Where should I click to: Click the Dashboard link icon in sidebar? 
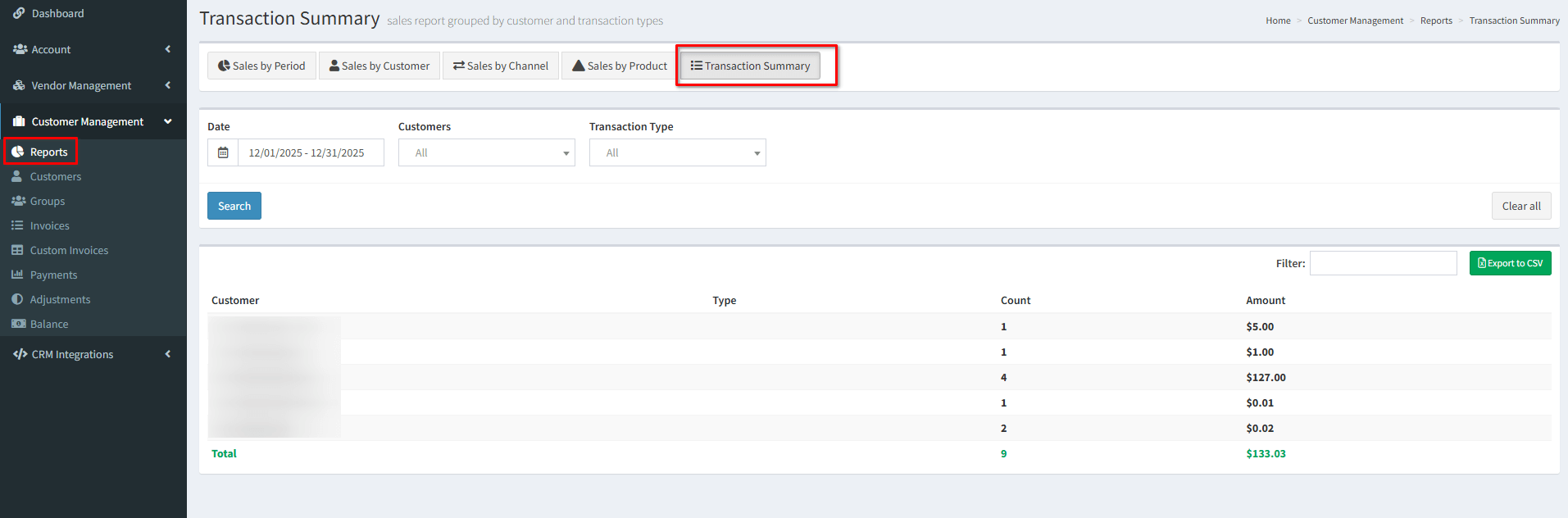coord(19,14)
